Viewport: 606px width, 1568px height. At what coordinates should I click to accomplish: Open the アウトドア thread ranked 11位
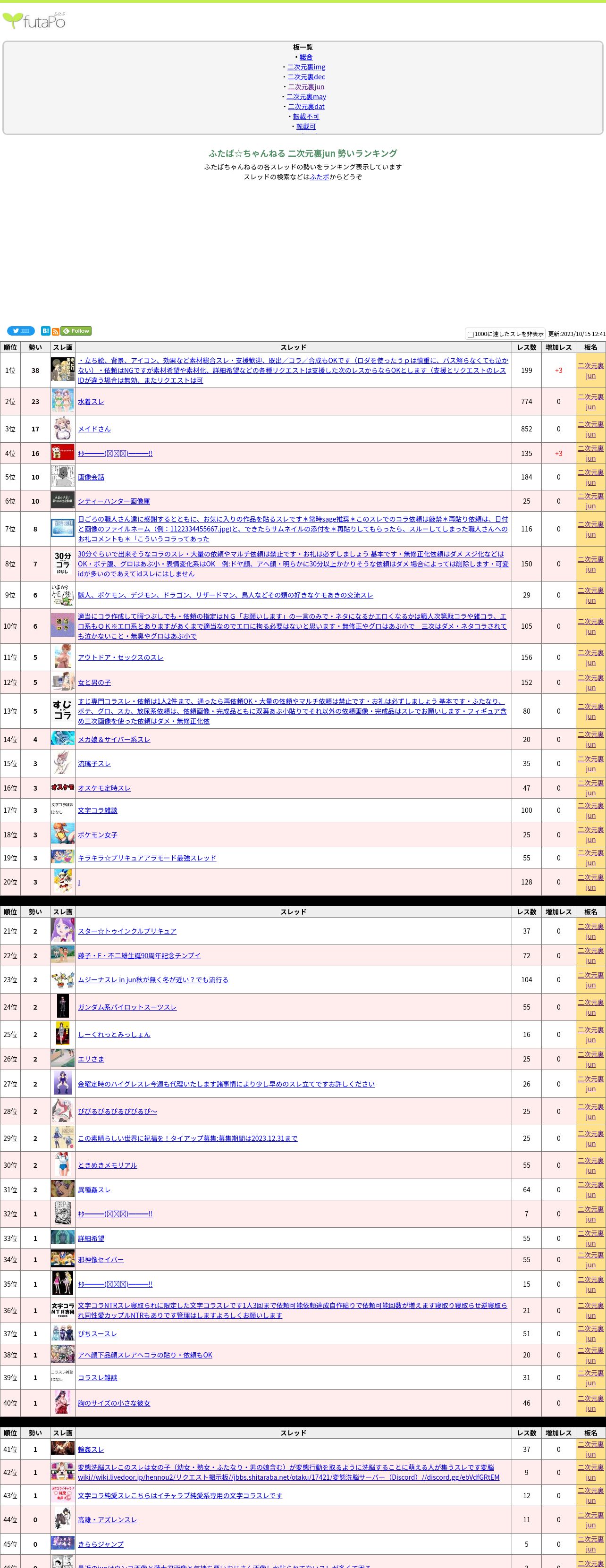120,658
